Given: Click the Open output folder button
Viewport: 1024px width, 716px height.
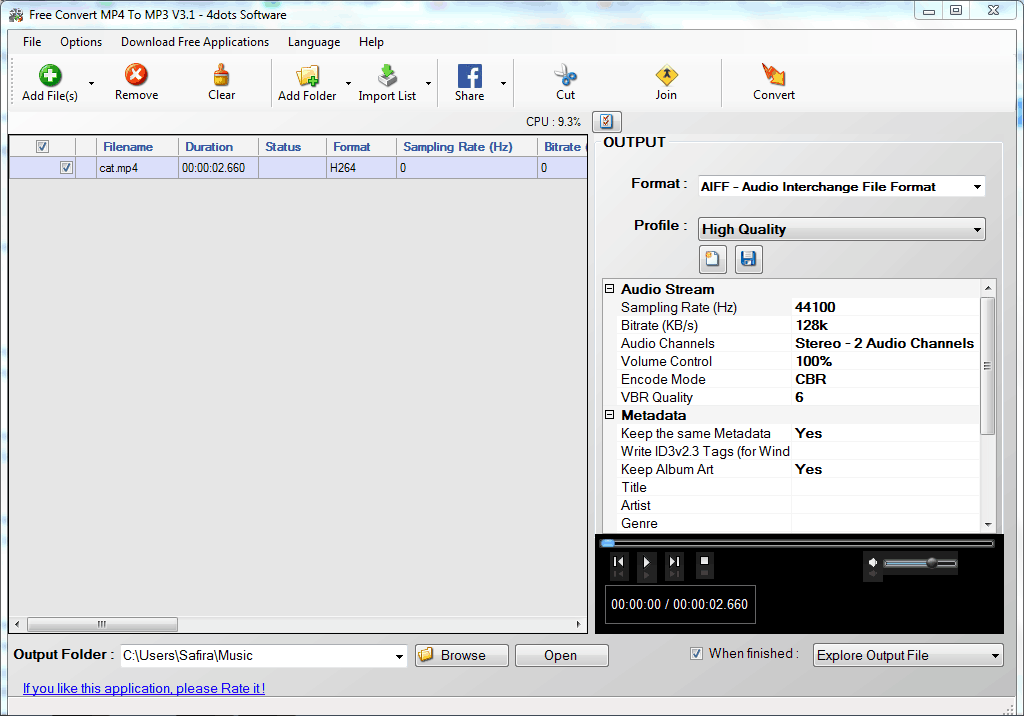Looking at the screenshot, I should tap(562, 655).
